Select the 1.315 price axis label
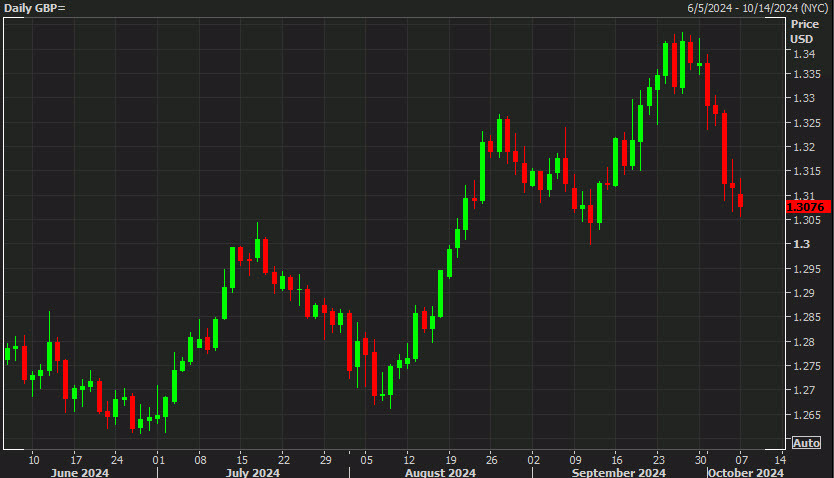The width and height of the screenshot is (834, 478). pyautogui.click(x=806, y=171)
